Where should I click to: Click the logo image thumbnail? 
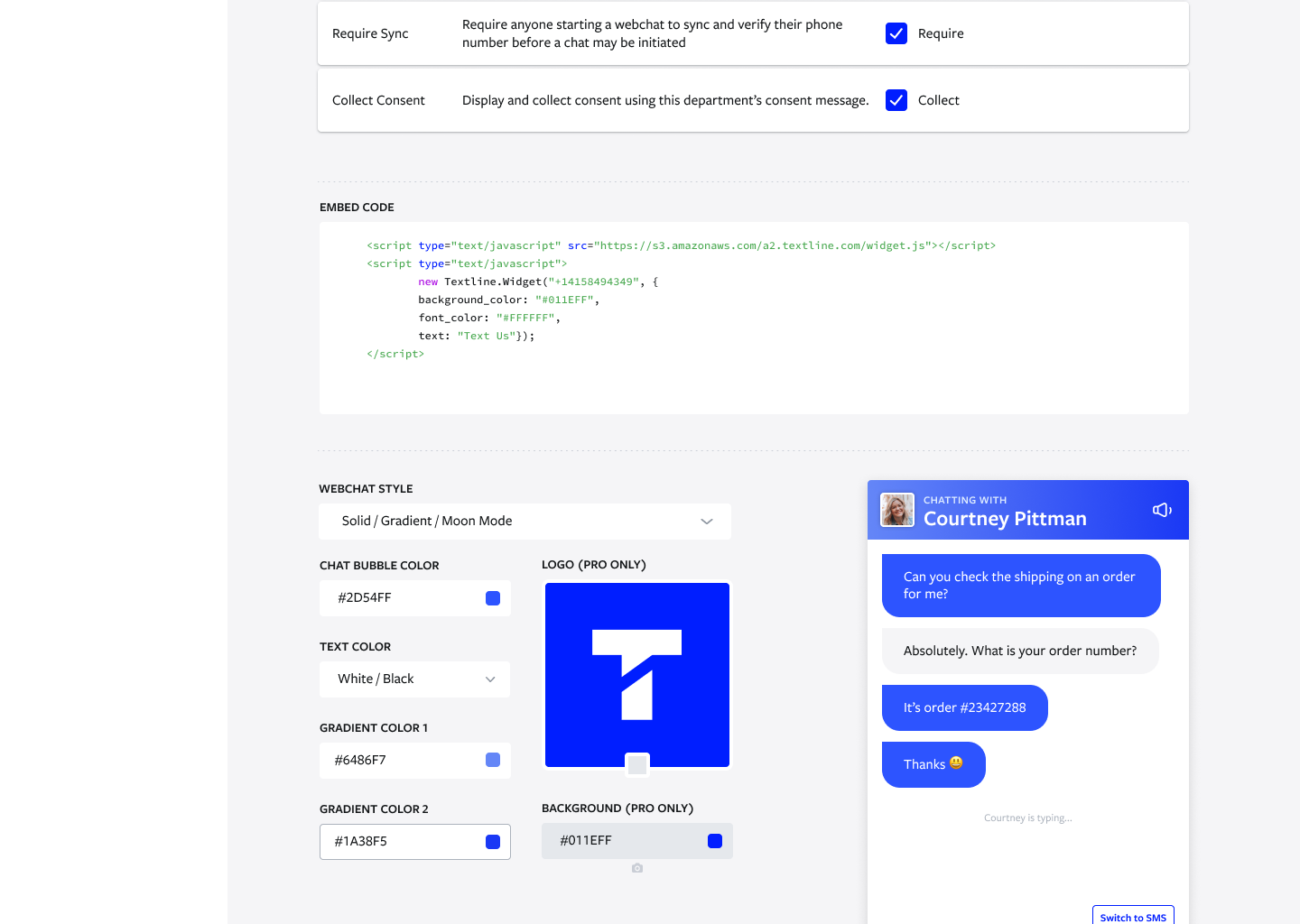(637, 675)
